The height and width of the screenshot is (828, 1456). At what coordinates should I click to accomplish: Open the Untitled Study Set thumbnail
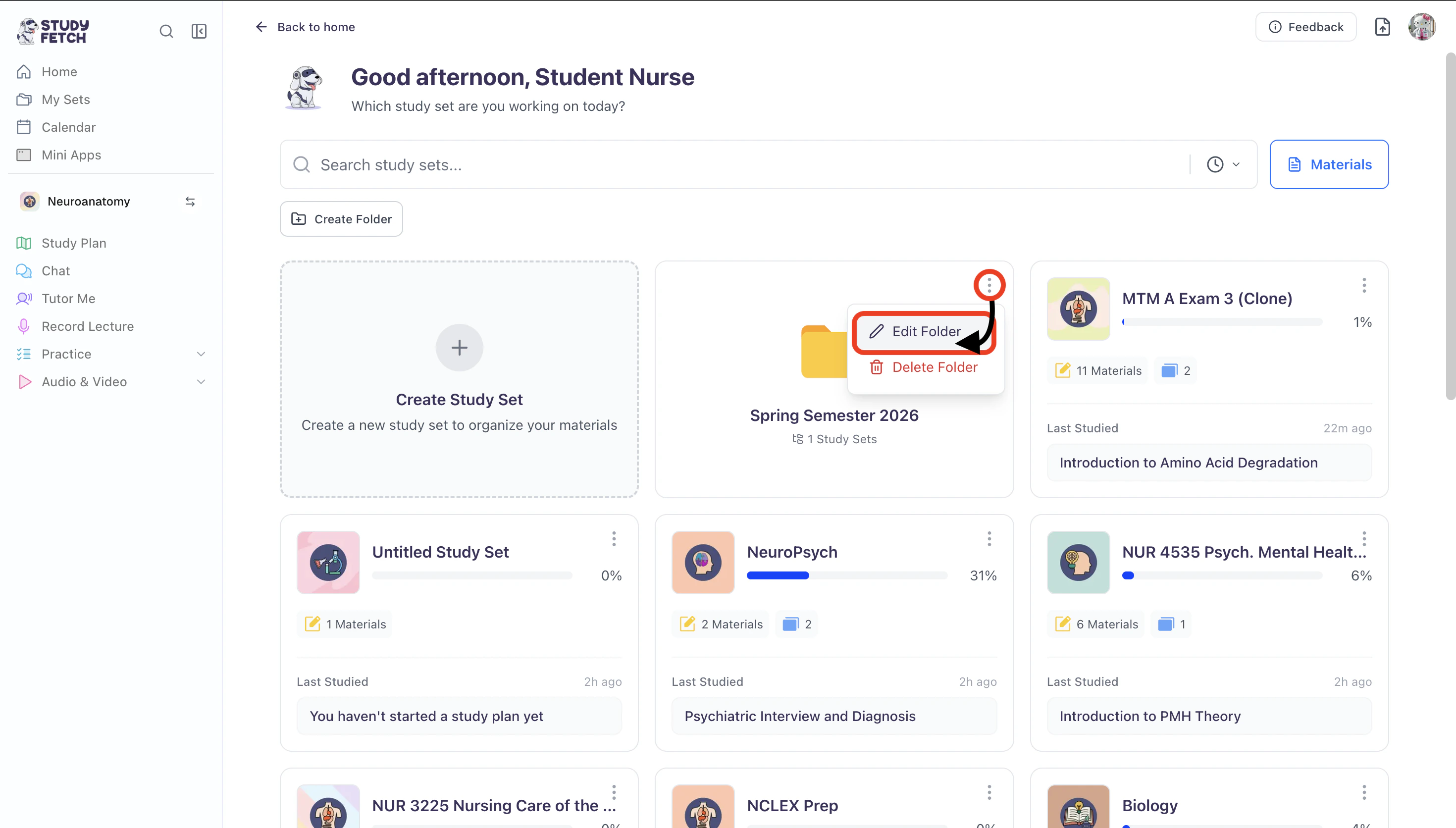328,563
